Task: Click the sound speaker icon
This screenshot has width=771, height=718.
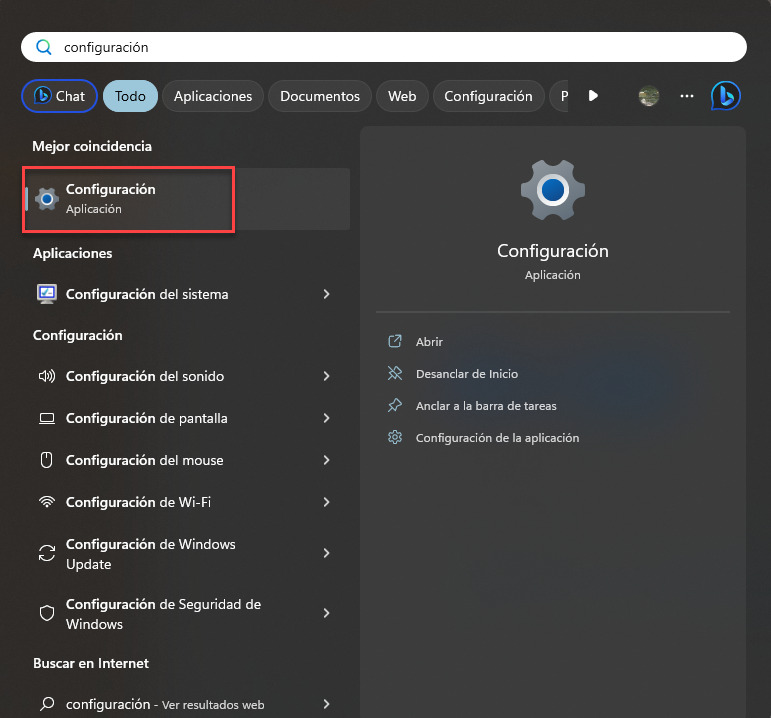Action: [47, 376]
